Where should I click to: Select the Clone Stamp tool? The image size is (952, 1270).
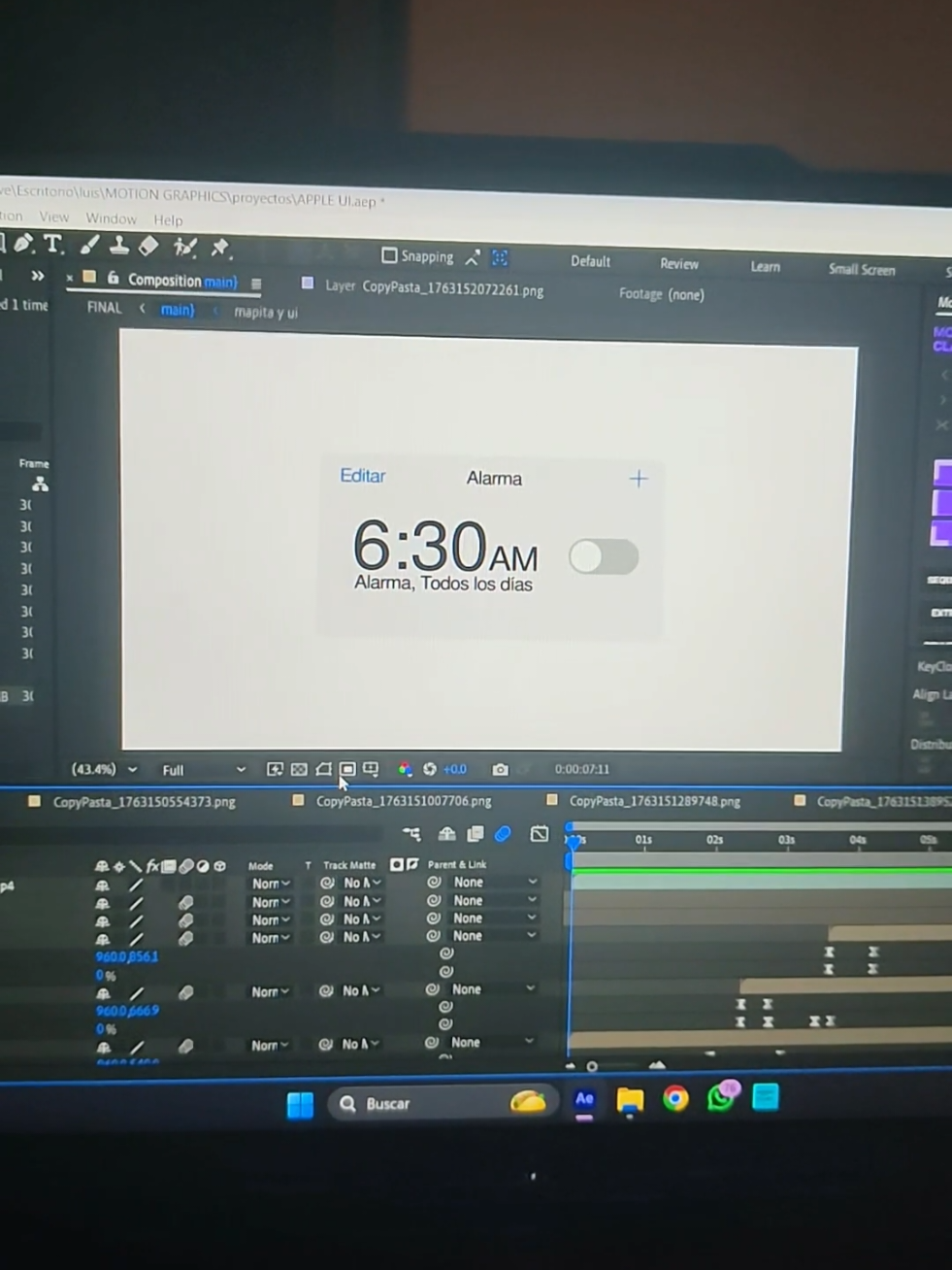pos(118,245)
